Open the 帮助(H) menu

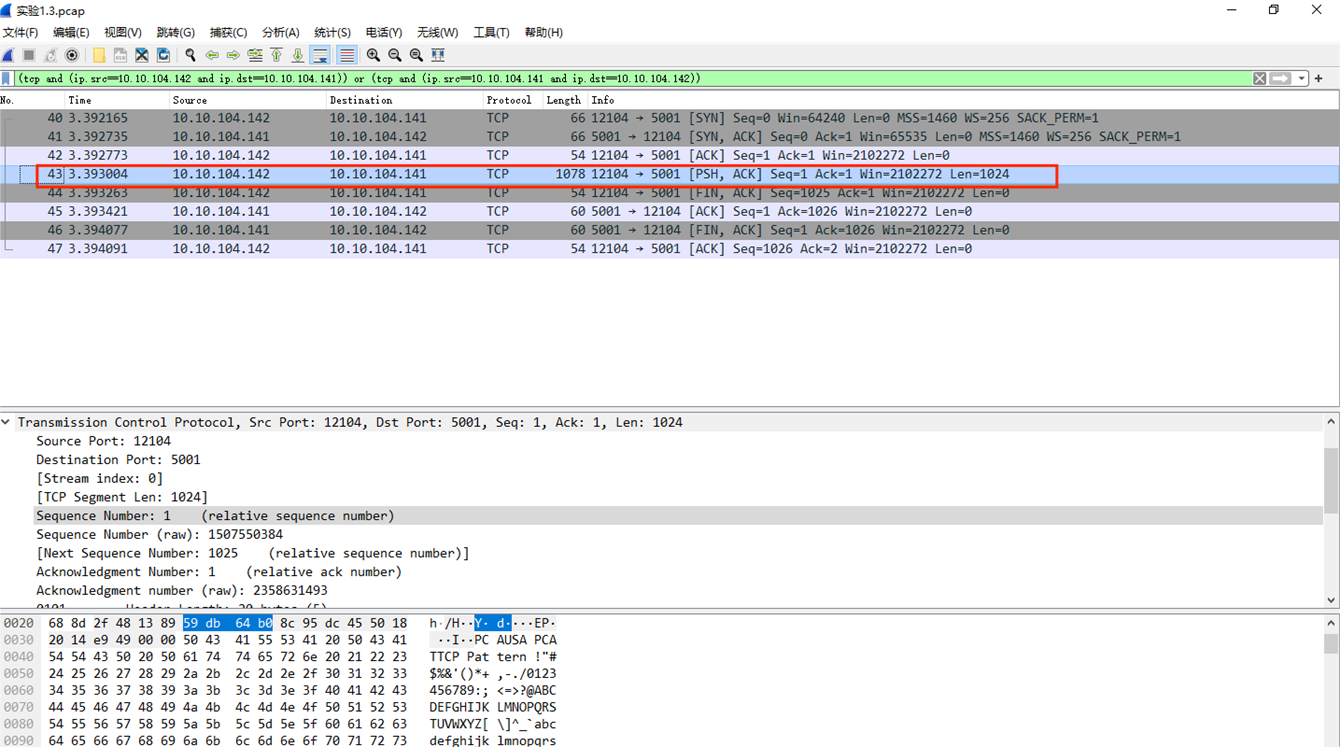click(543, 32)
